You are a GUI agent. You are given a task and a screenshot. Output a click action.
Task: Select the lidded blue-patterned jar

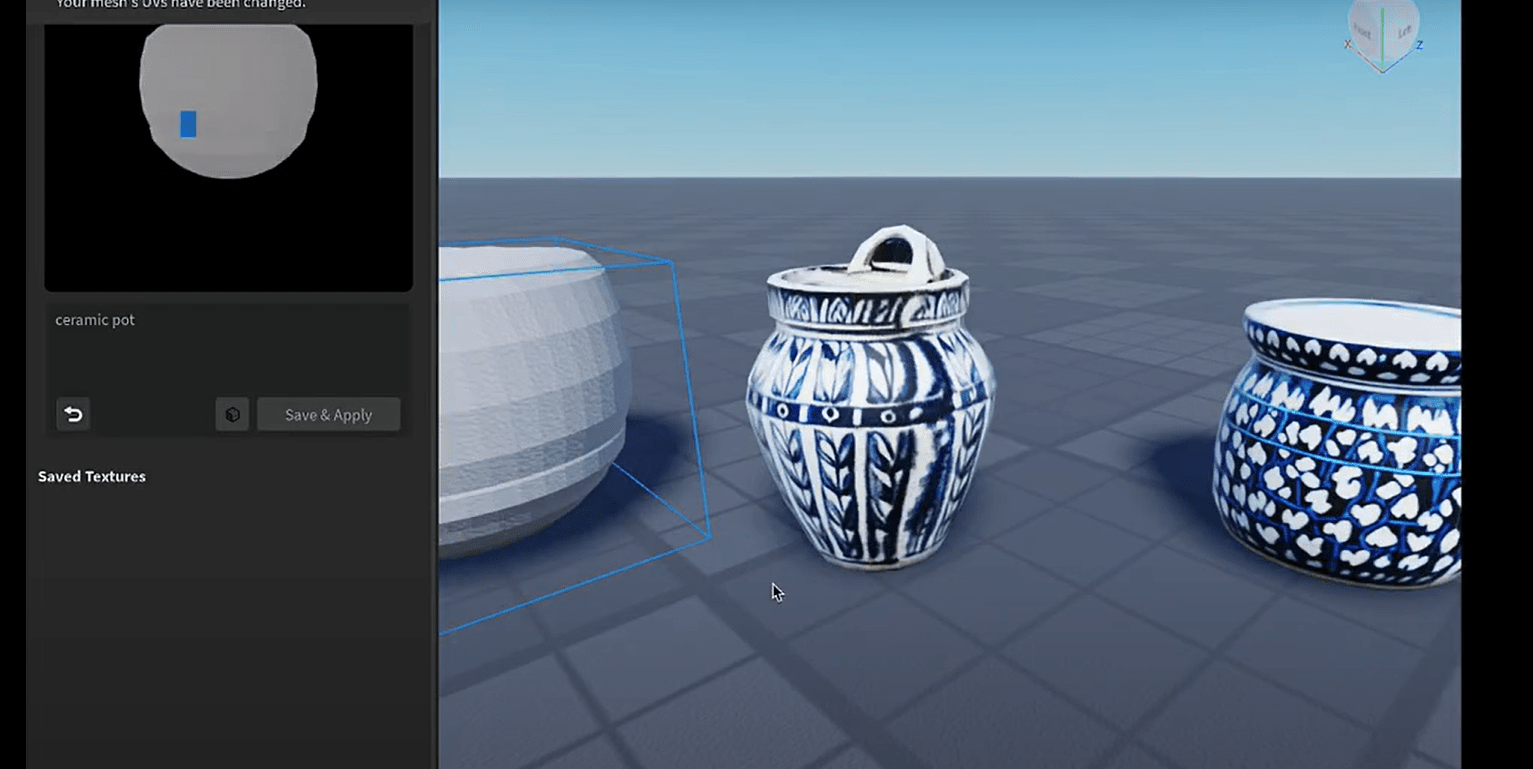click(x=865, y=420)
